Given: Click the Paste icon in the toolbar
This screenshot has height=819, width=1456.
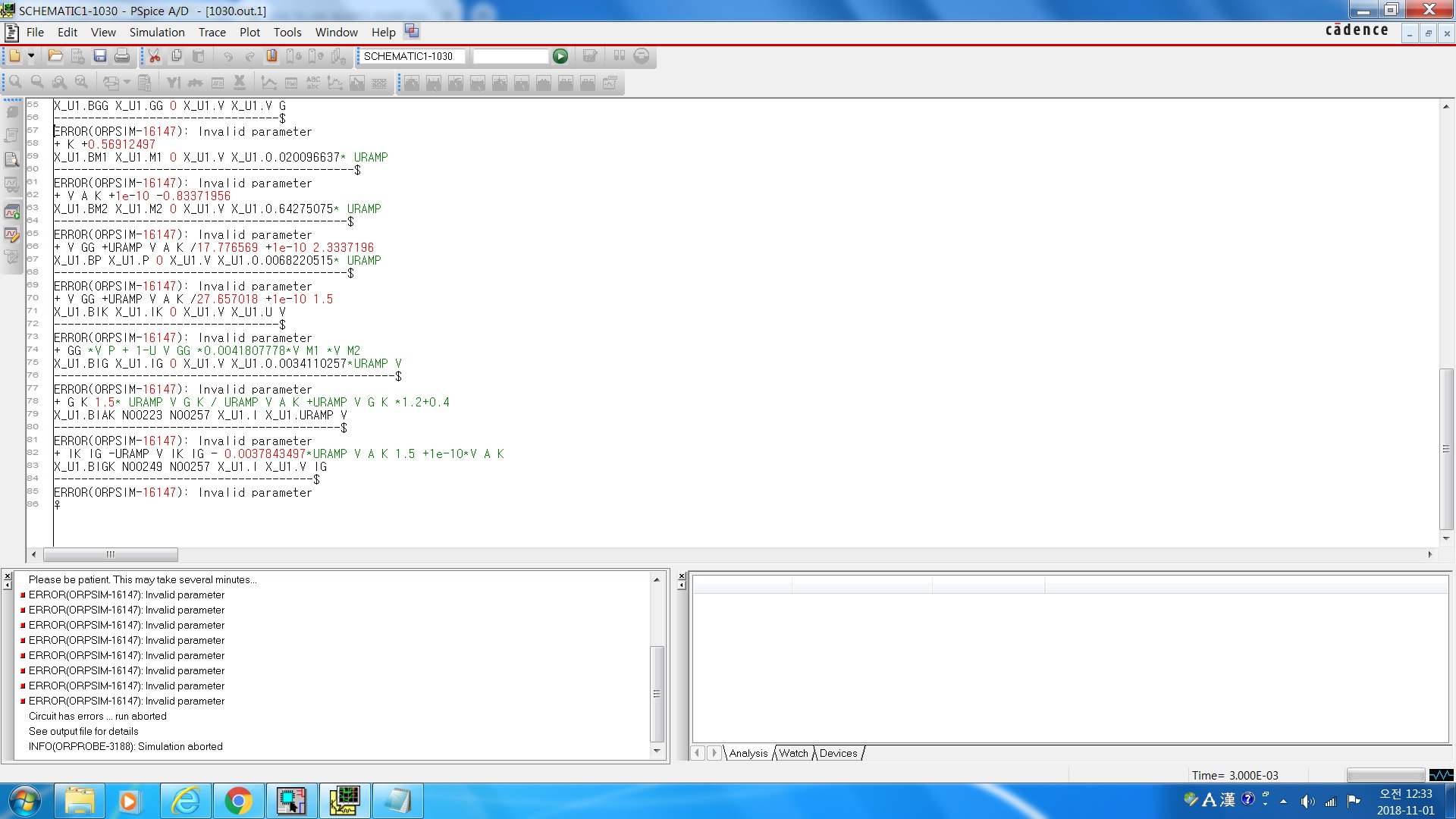Looking at the screenshot, I should click(x=199, y=56).
